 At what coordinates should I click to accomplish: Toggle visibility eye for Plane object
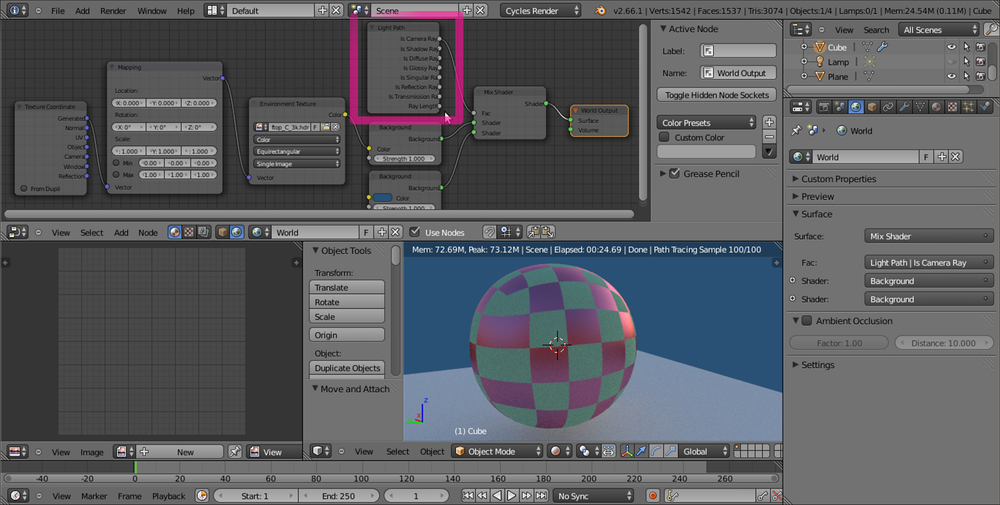click(951, 76)
